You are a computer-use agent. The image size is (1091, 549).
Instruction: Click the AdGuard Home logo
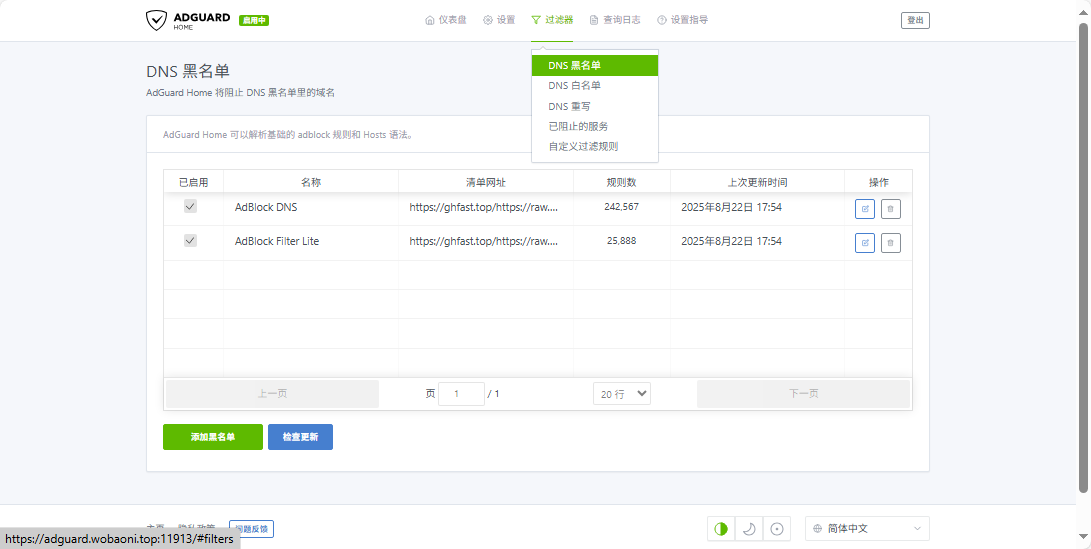point(188,20)
